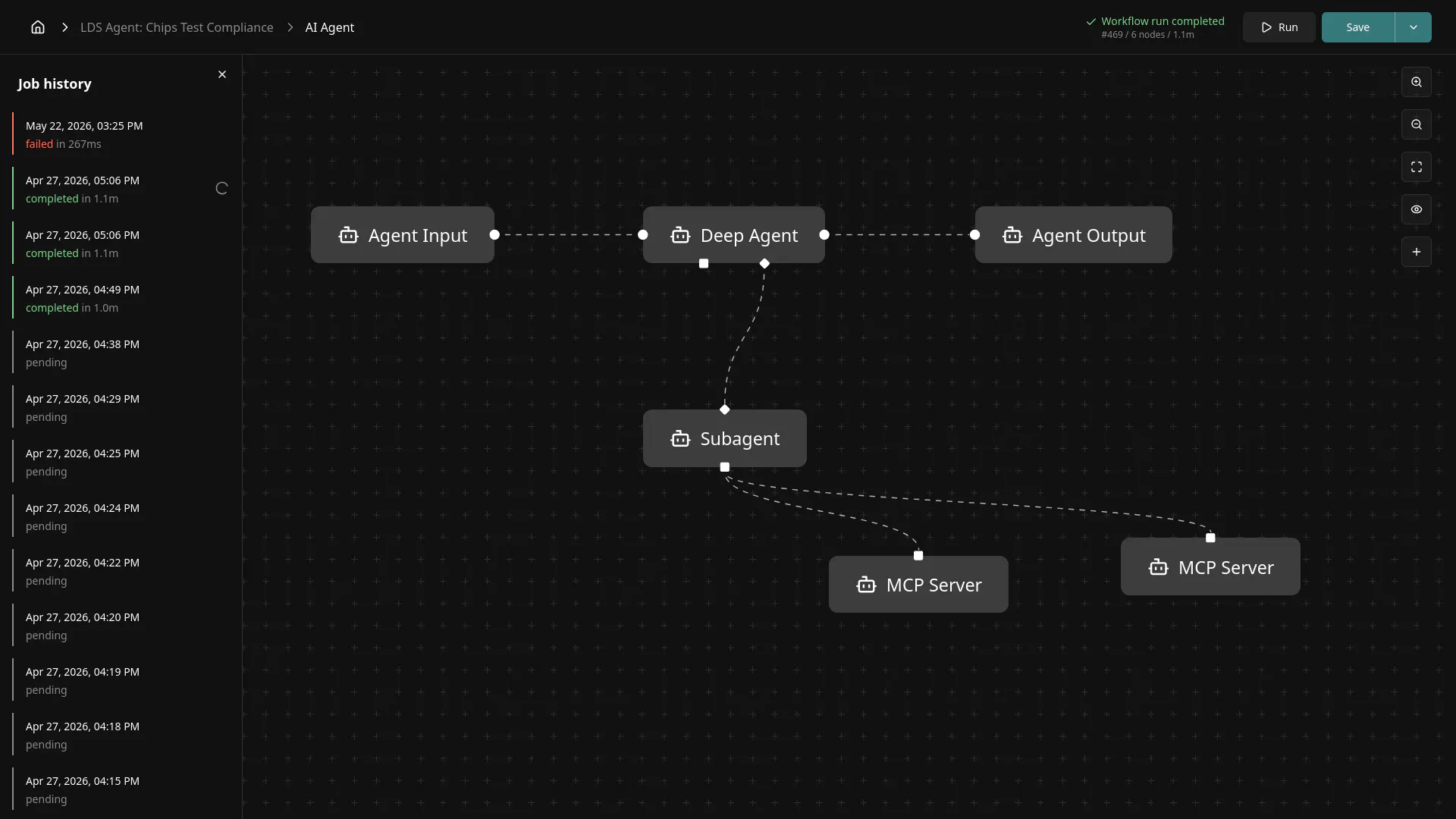Viewport: 1456px width, 819px height.
Task: Select the Agent Output node
Action: pos(1073,235)
